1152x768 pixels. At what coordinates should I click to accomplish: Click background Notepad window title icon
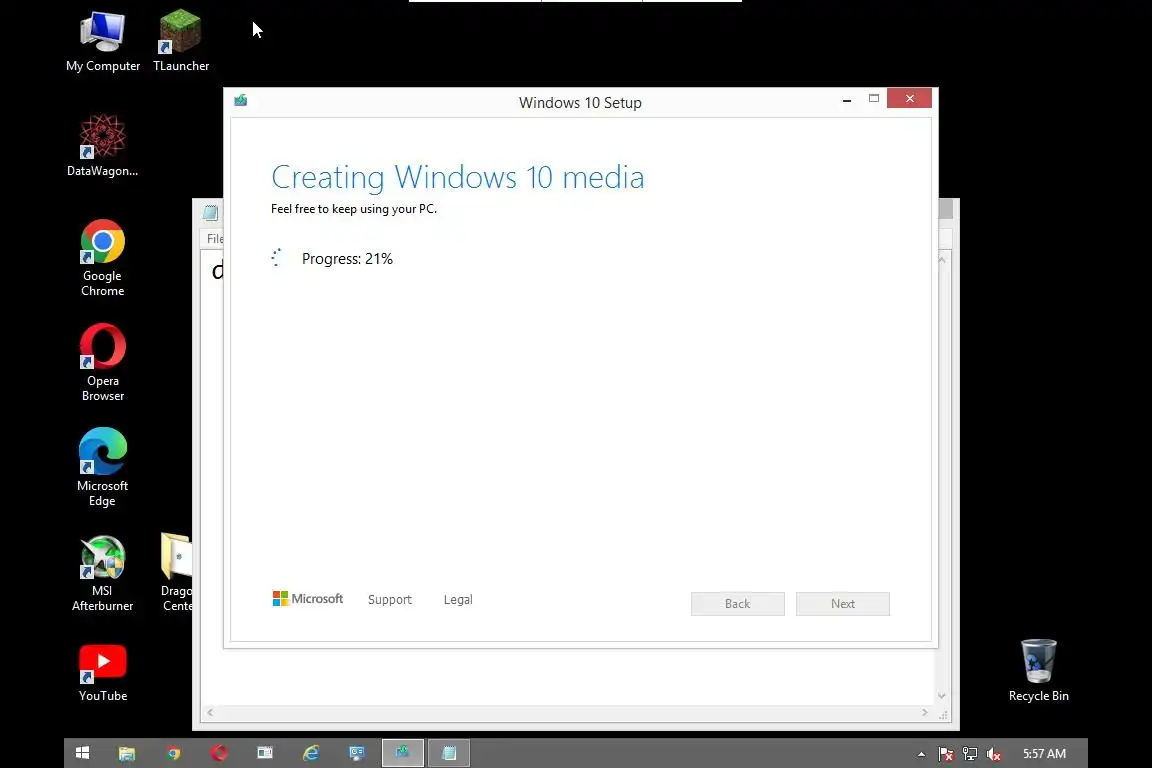210,213
